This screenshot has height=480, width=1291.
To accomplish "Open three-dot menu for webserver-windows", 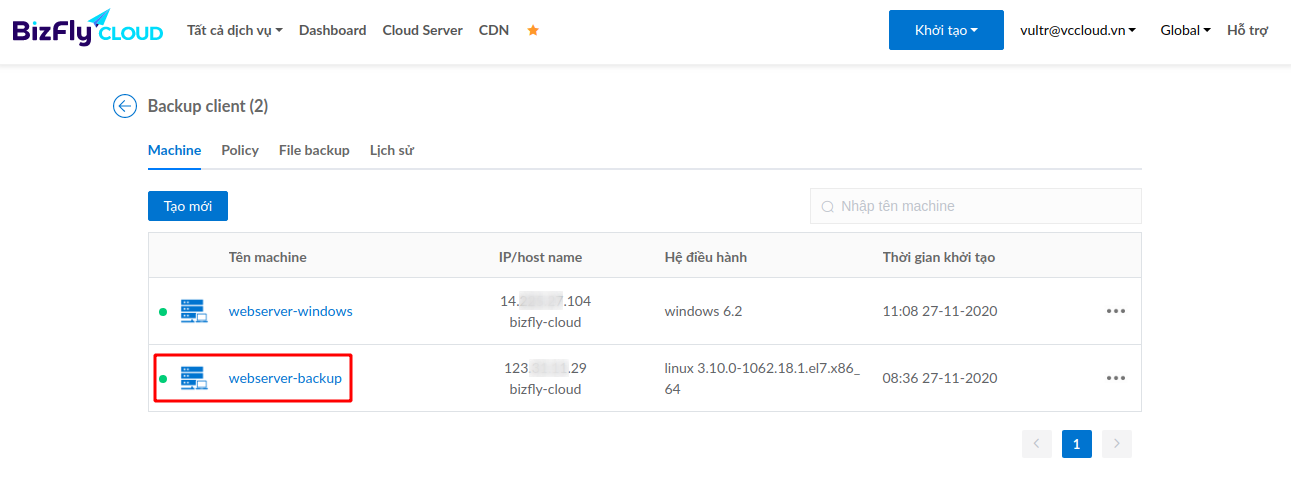I will 1116,311.
